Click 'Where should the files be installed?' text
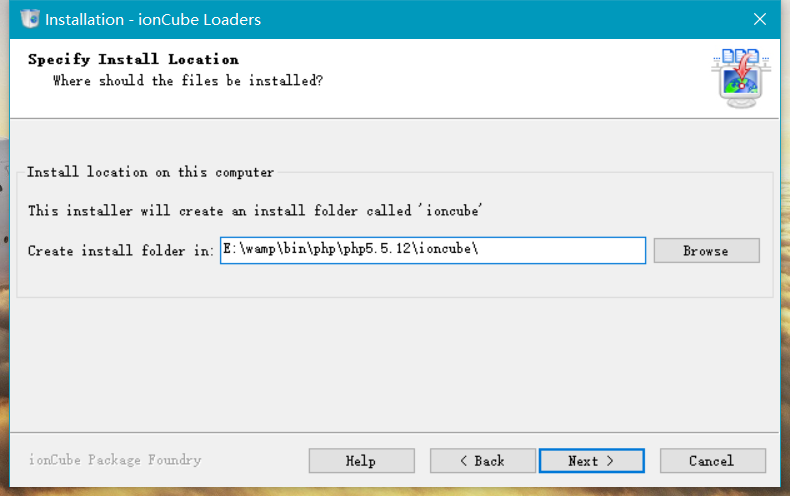This screenshot has height=496, width=790. (188, 81)
